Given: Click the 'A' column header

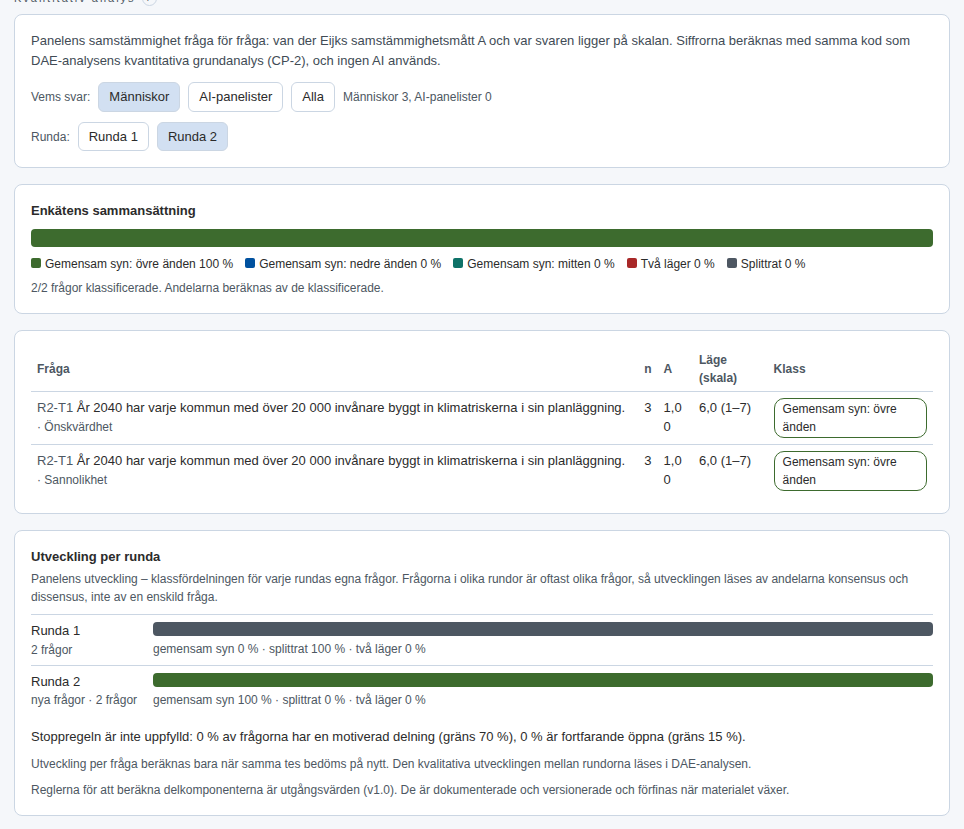Looking at the screenshot, I should (x=668, y=369).
